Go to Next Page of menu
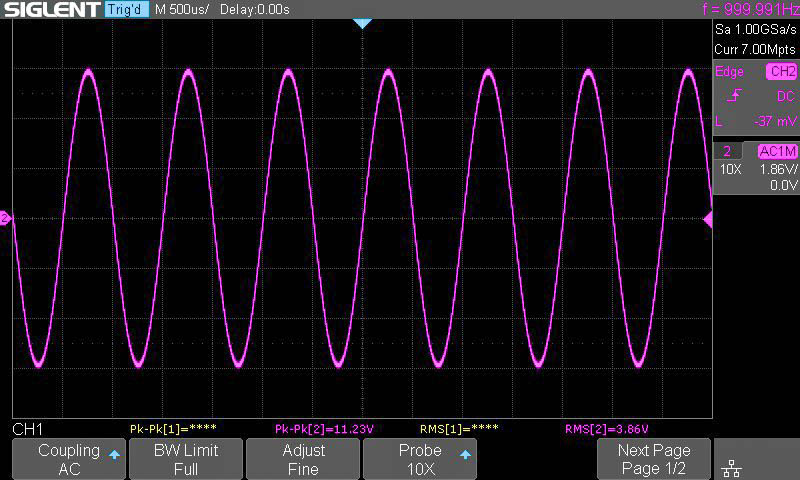 point(654,459)
